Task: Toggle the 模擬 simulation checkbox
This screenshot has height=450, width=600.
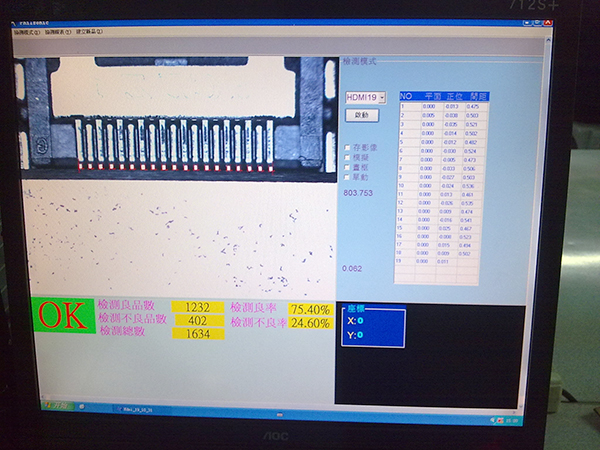Action: point(347,157)
